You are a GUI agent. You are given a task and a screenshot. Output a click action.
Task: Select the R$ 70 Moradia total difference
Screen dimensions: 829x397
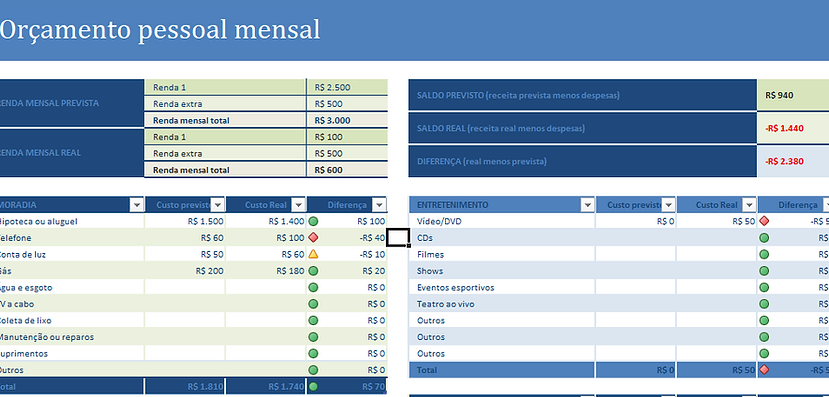(x=347, y=386)
